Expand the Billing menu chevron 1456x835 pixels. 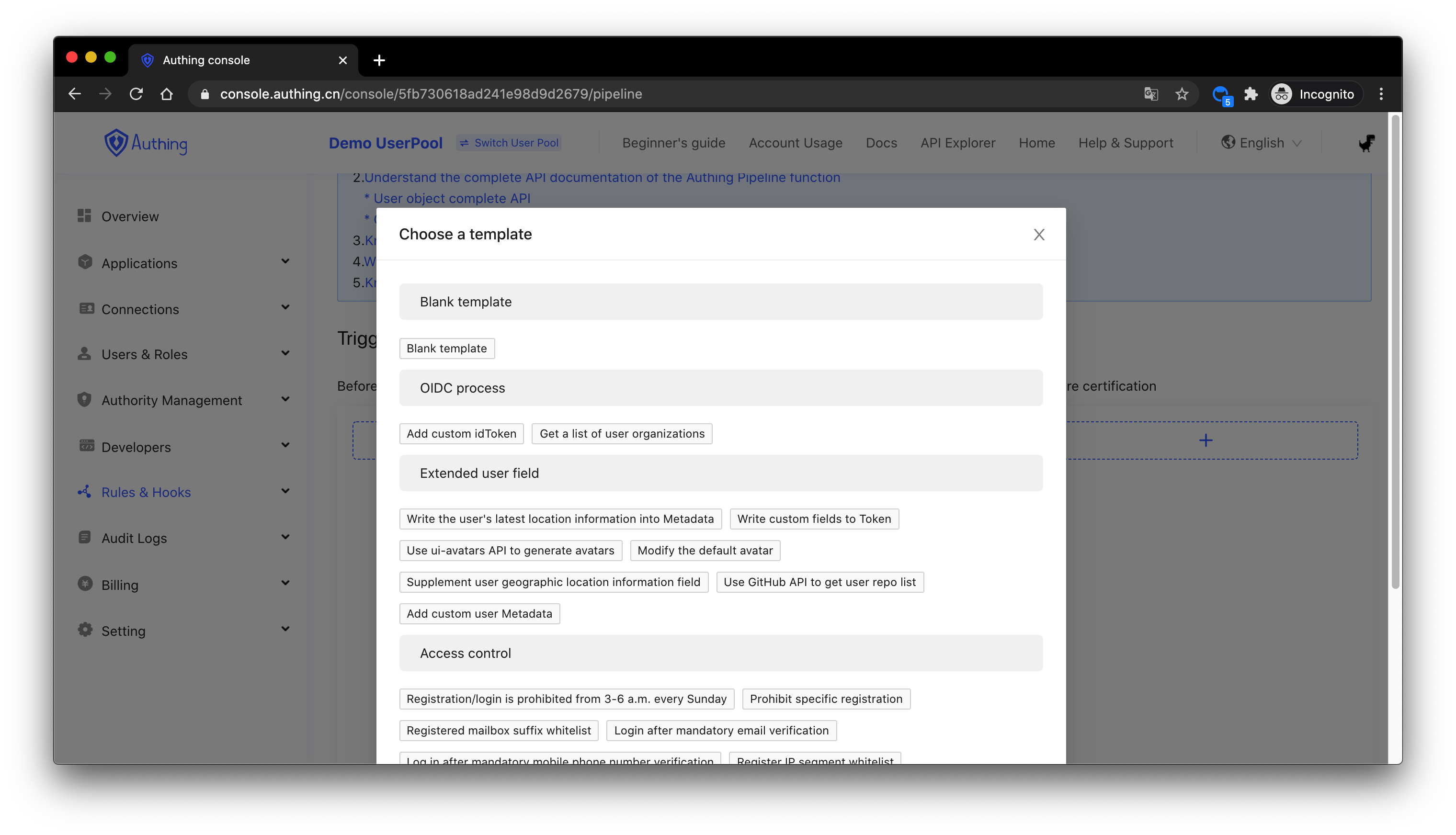click(285, 583)
